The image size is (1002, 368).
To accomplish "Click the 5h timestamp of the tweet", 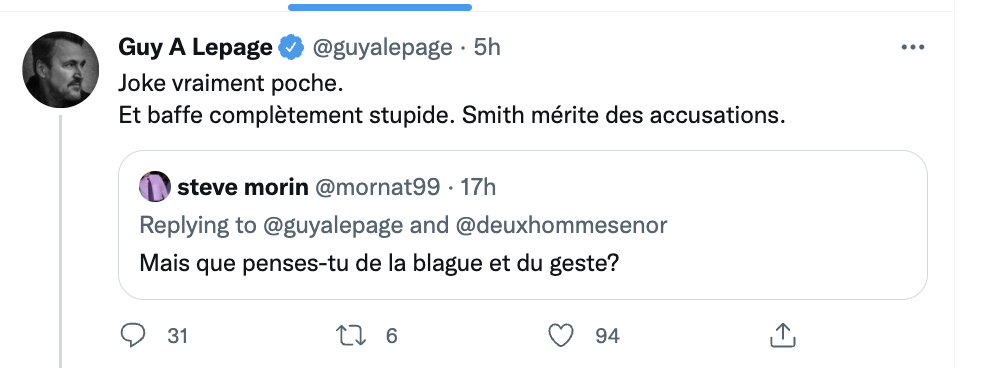I will point(487,48).
